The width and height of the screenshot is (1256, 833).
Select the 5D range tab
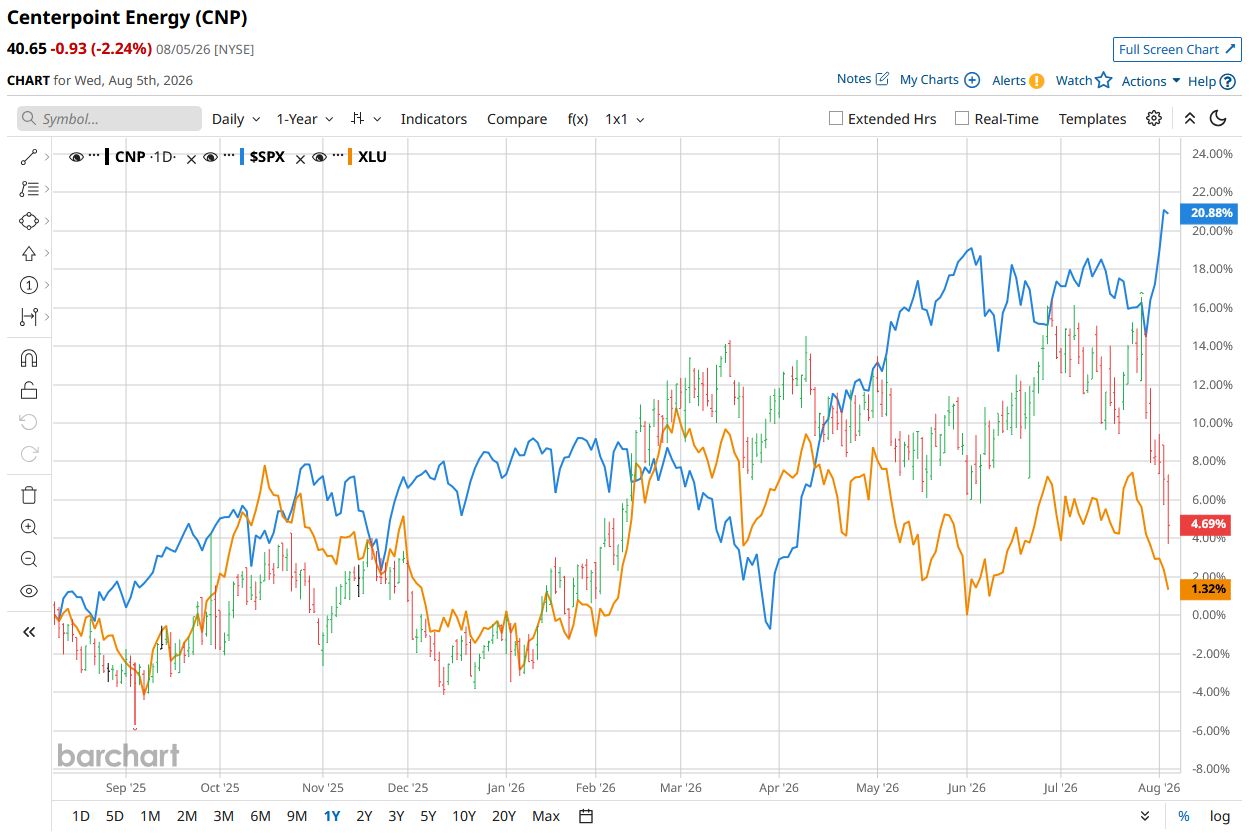tap(115, 816)
